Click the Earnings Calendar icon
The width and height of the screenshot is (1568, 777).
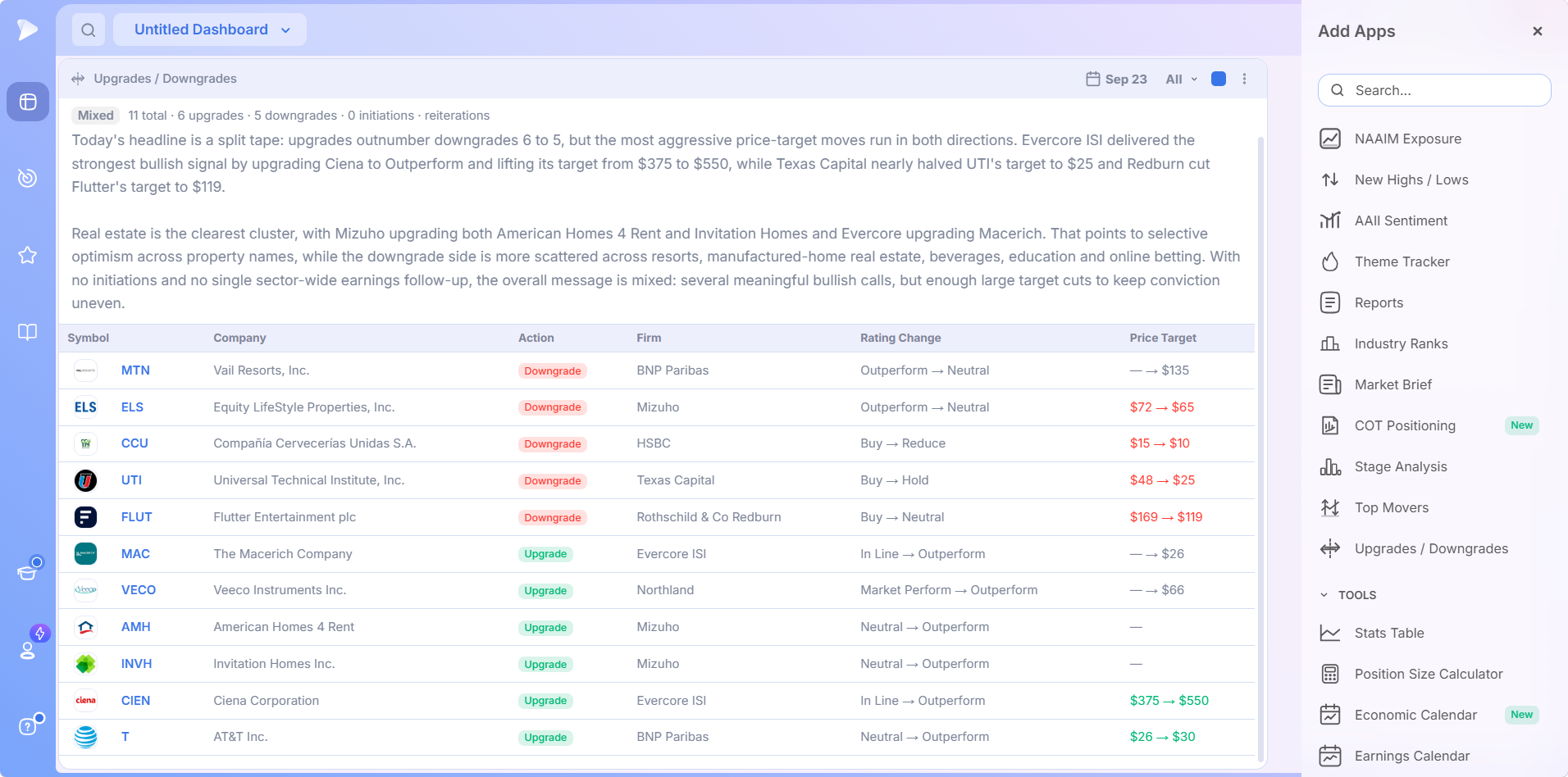[x=1330, y=756]
